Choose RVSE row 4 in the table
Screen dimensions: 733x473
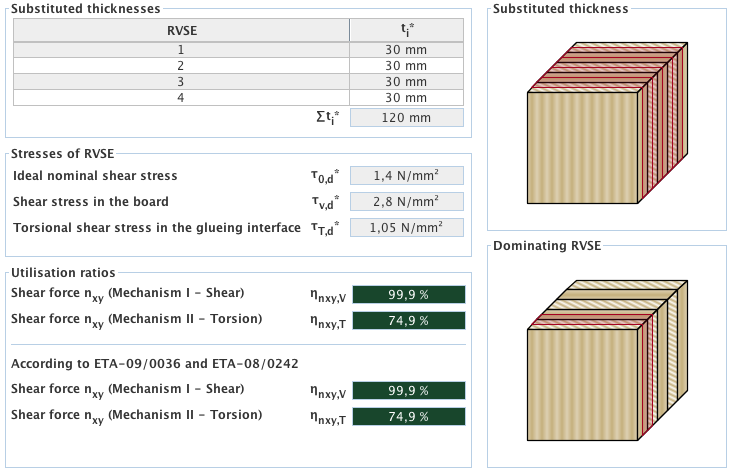(181, 97)
